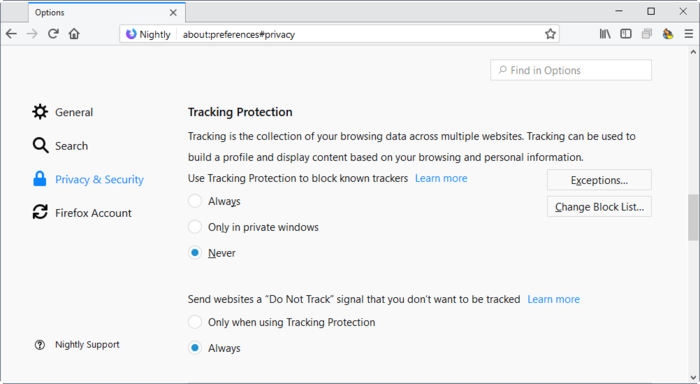Open the hamburger application menu
Viewport: 700px width, 384px height.
coord(689,34)
